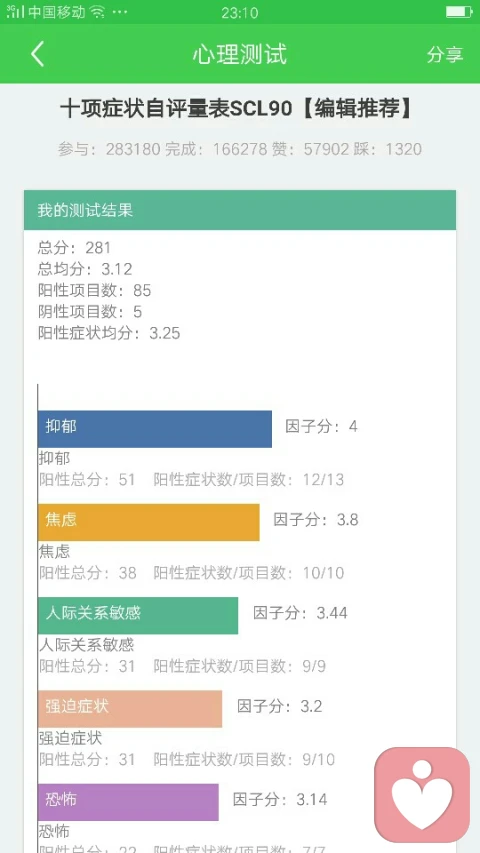Tap the clock time 23:10
Viewport: 480px width, 853px height.
tap(239, 12)
